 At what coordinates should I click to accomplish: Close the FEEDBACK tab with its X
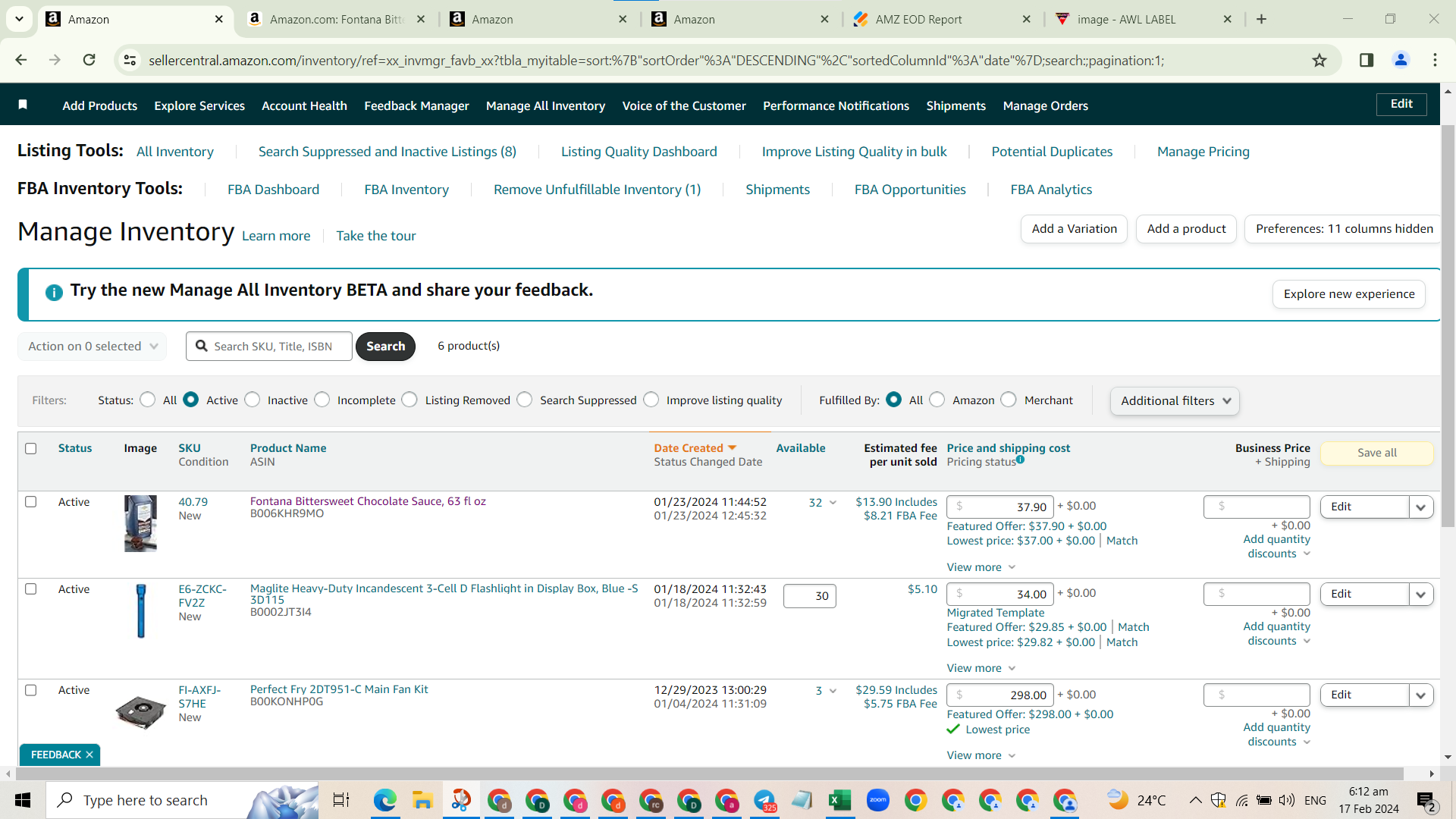point(89,755)
